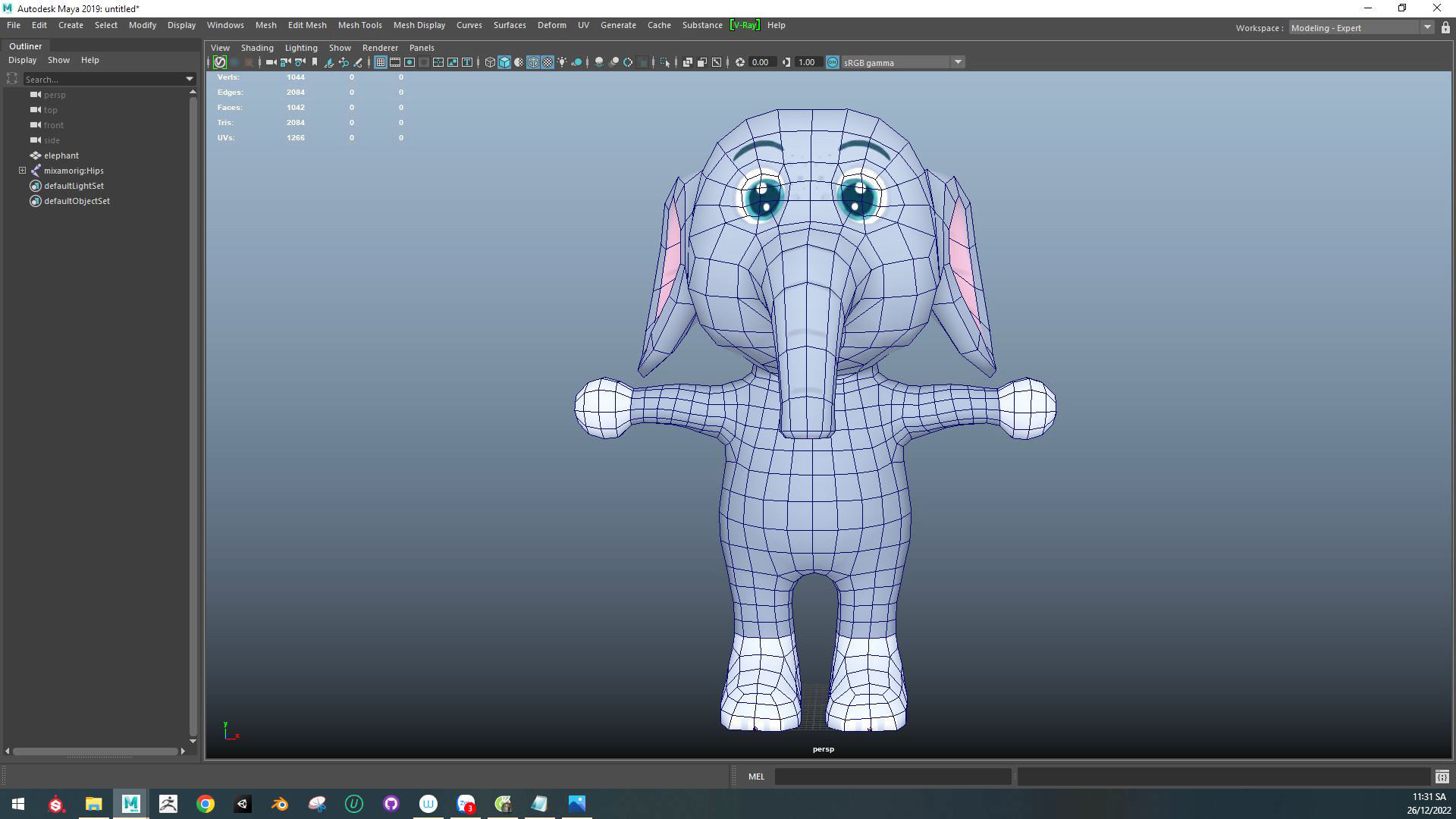Image resolution: width=1456 pixels, height=819 pixels.
Task: Select defaultObjectSet in the Outliner
Action: point(77,201)
